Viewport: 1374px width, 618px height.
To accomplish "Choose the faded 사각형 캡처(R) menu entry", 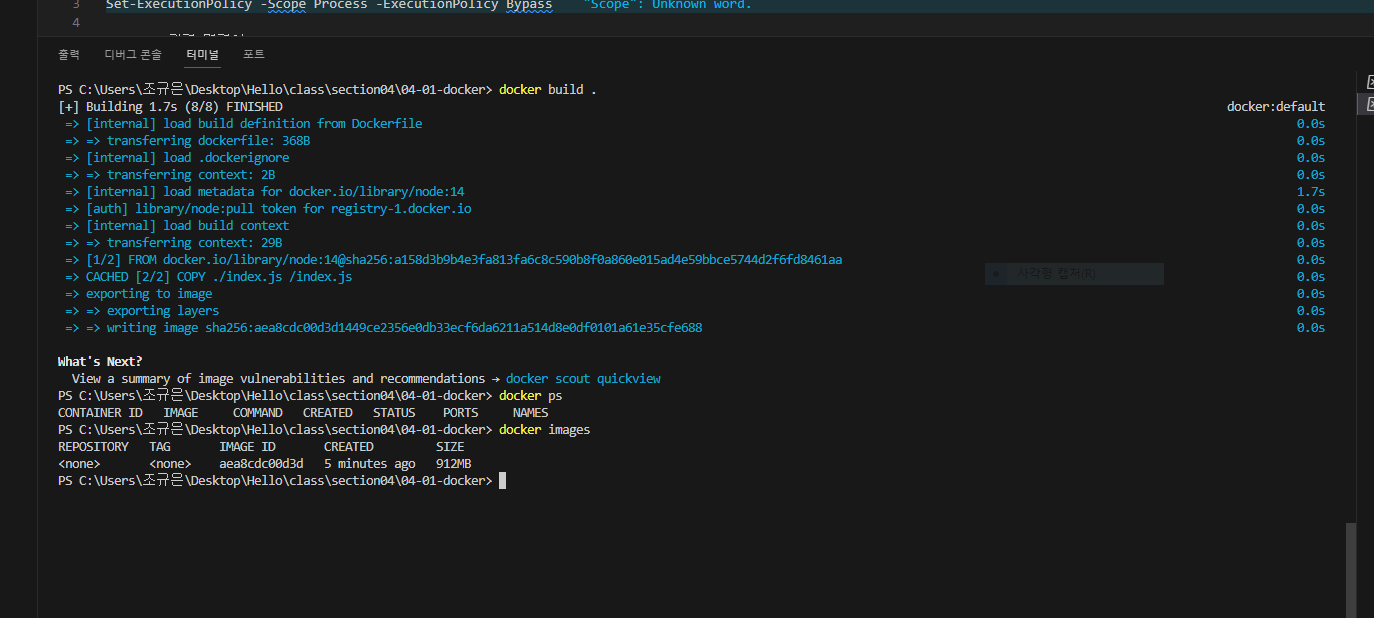I will tap(1074, 273).
